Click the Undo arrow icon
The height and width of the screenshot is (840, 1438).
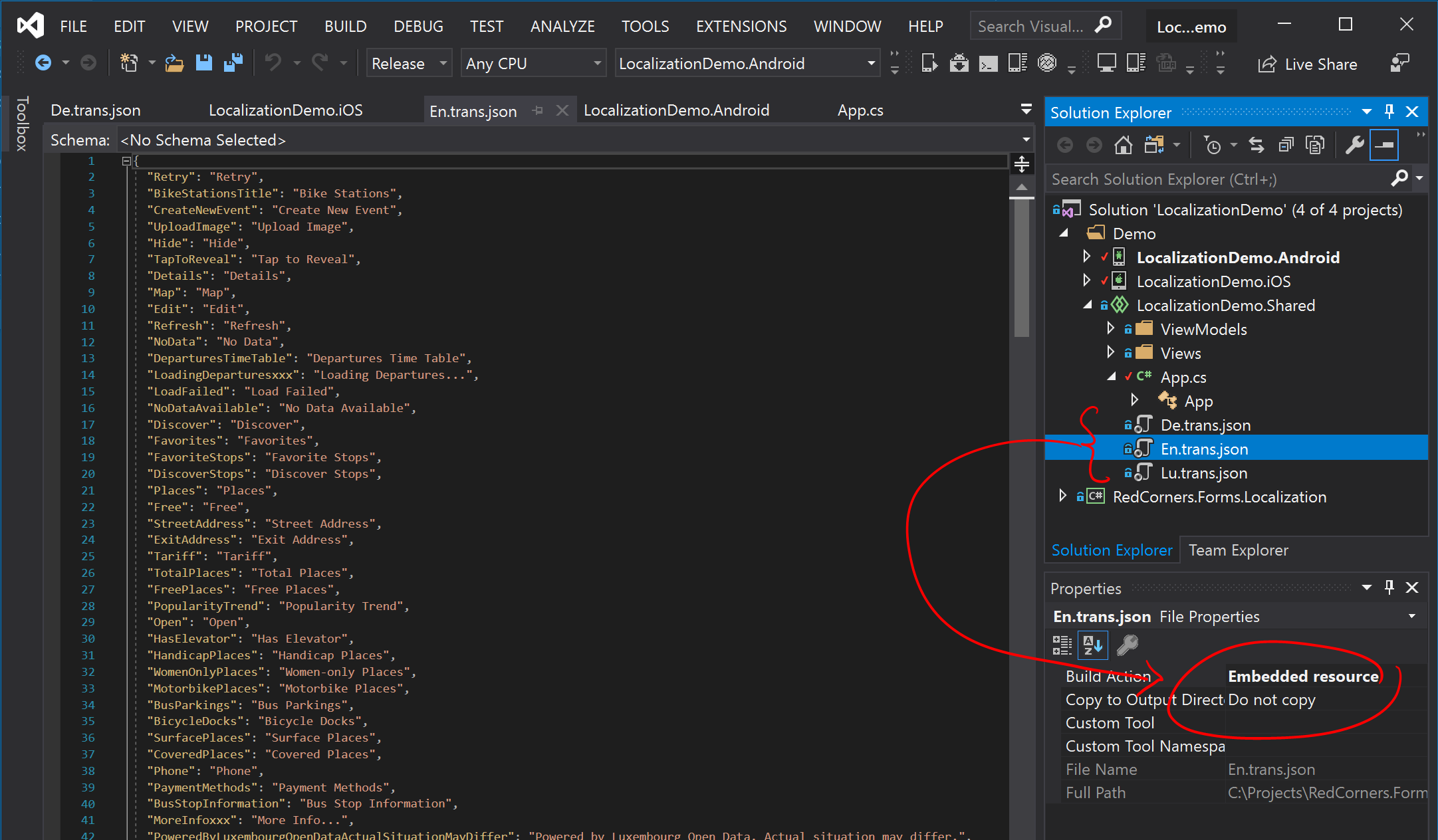pos(273,63)
